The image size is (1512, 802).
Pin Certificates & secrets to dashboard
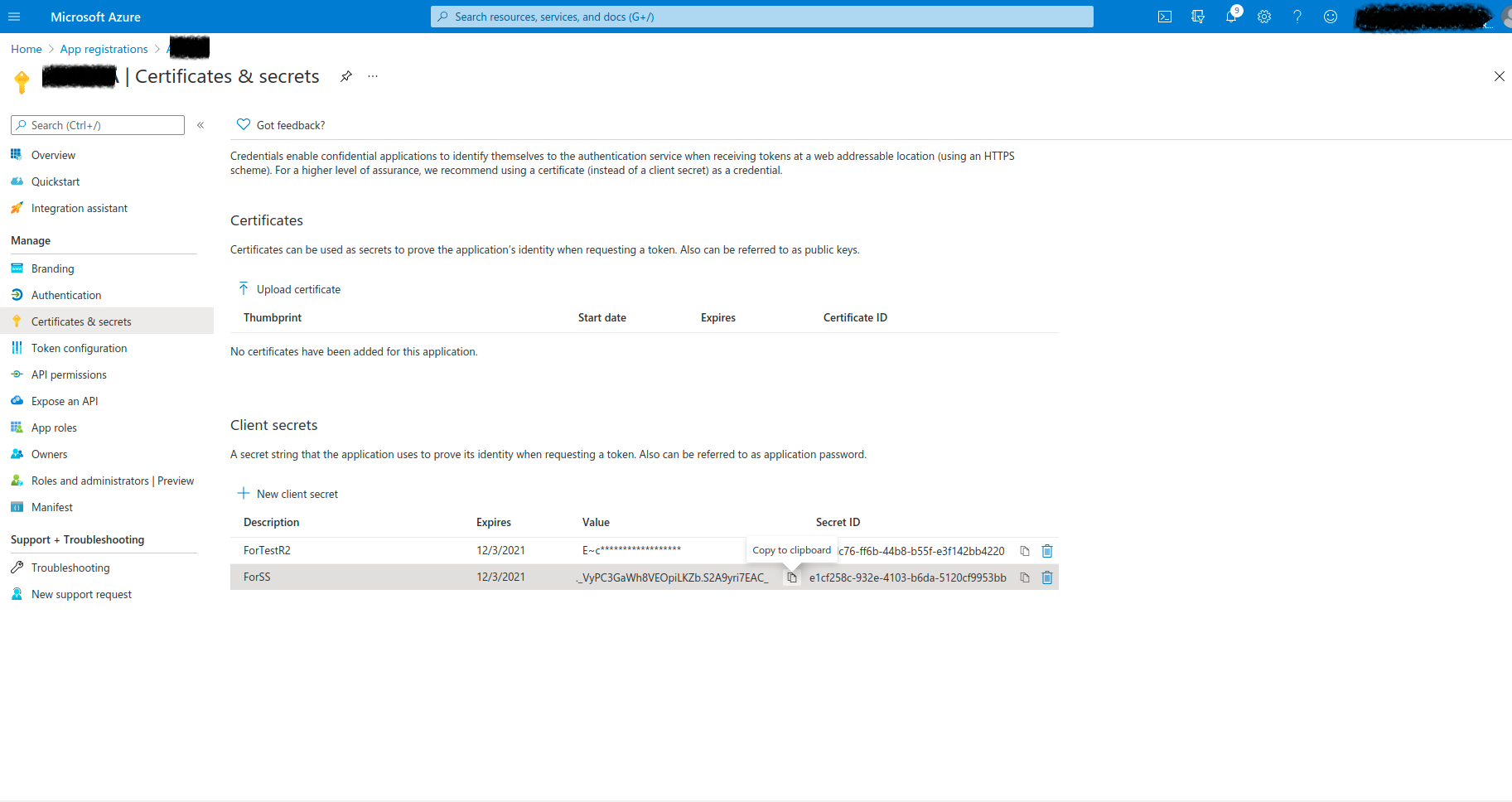pos(345,75)
